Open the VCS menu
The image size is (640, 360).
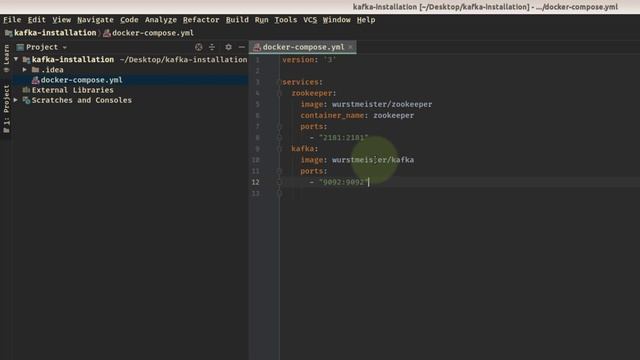pyautogui.click(x=310, y=20)
